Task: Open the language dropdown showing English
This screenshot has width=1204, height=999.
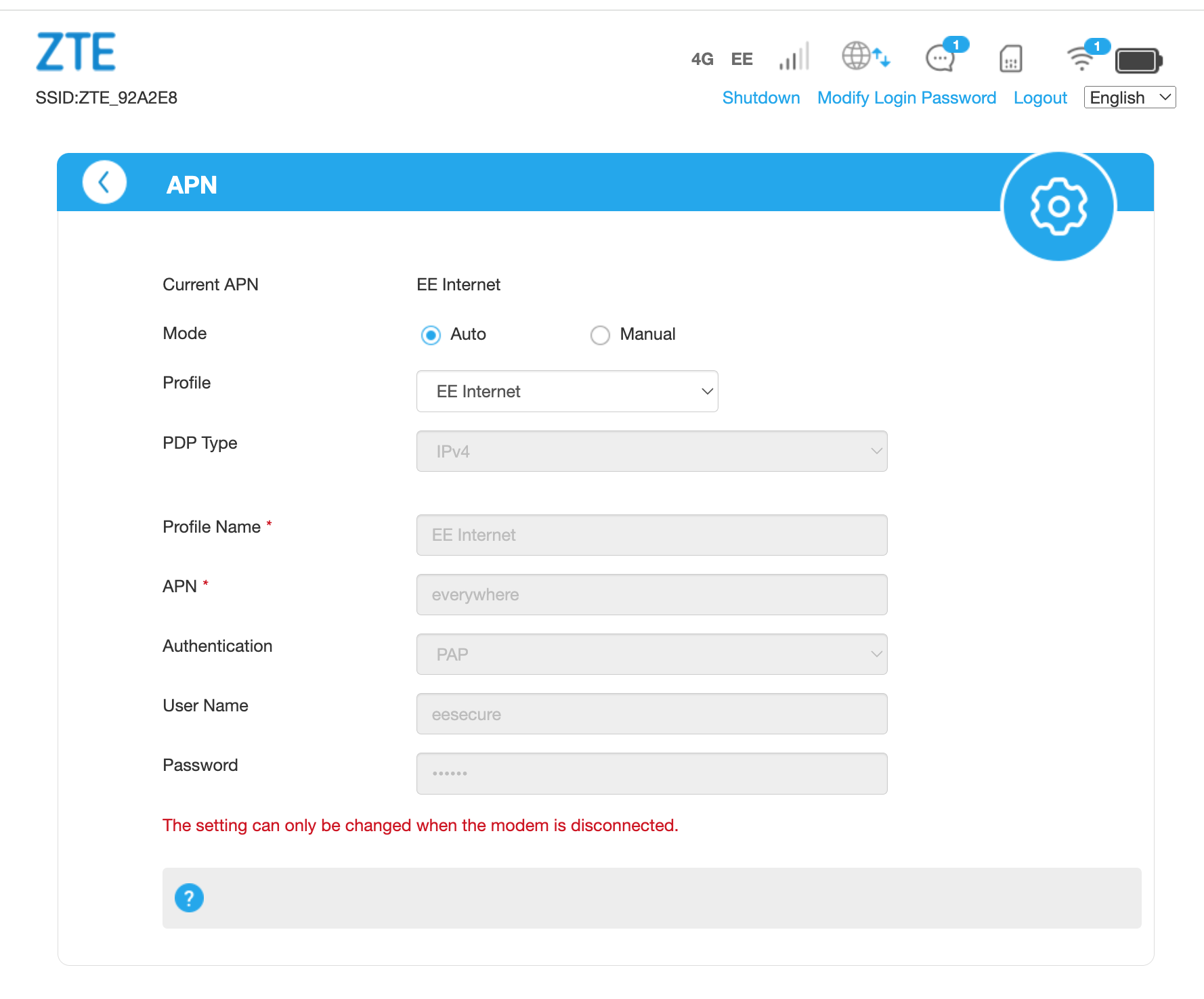Action: tap(1128, 97)
